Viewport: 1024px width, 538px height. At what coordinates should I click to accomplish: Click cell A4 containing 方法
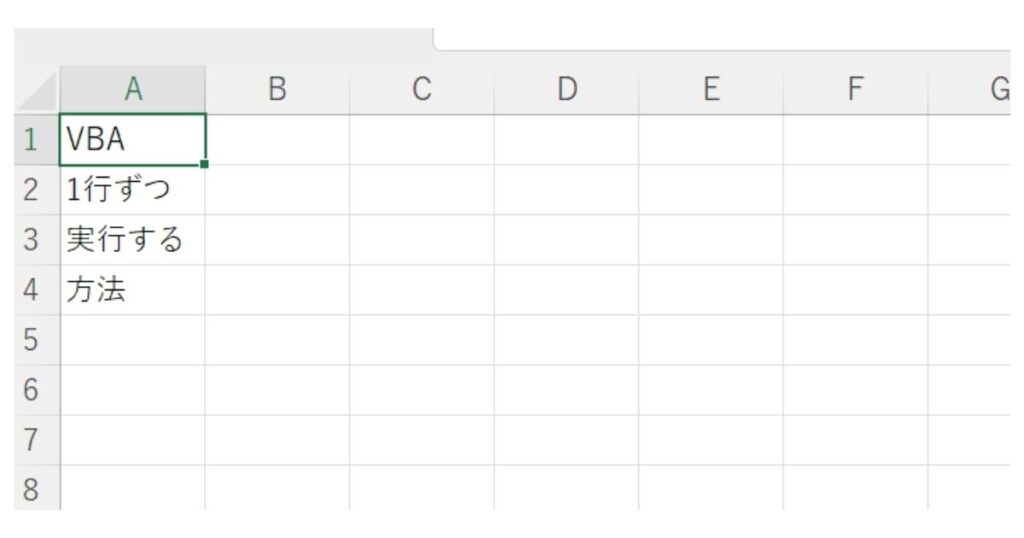pos(132,290)
